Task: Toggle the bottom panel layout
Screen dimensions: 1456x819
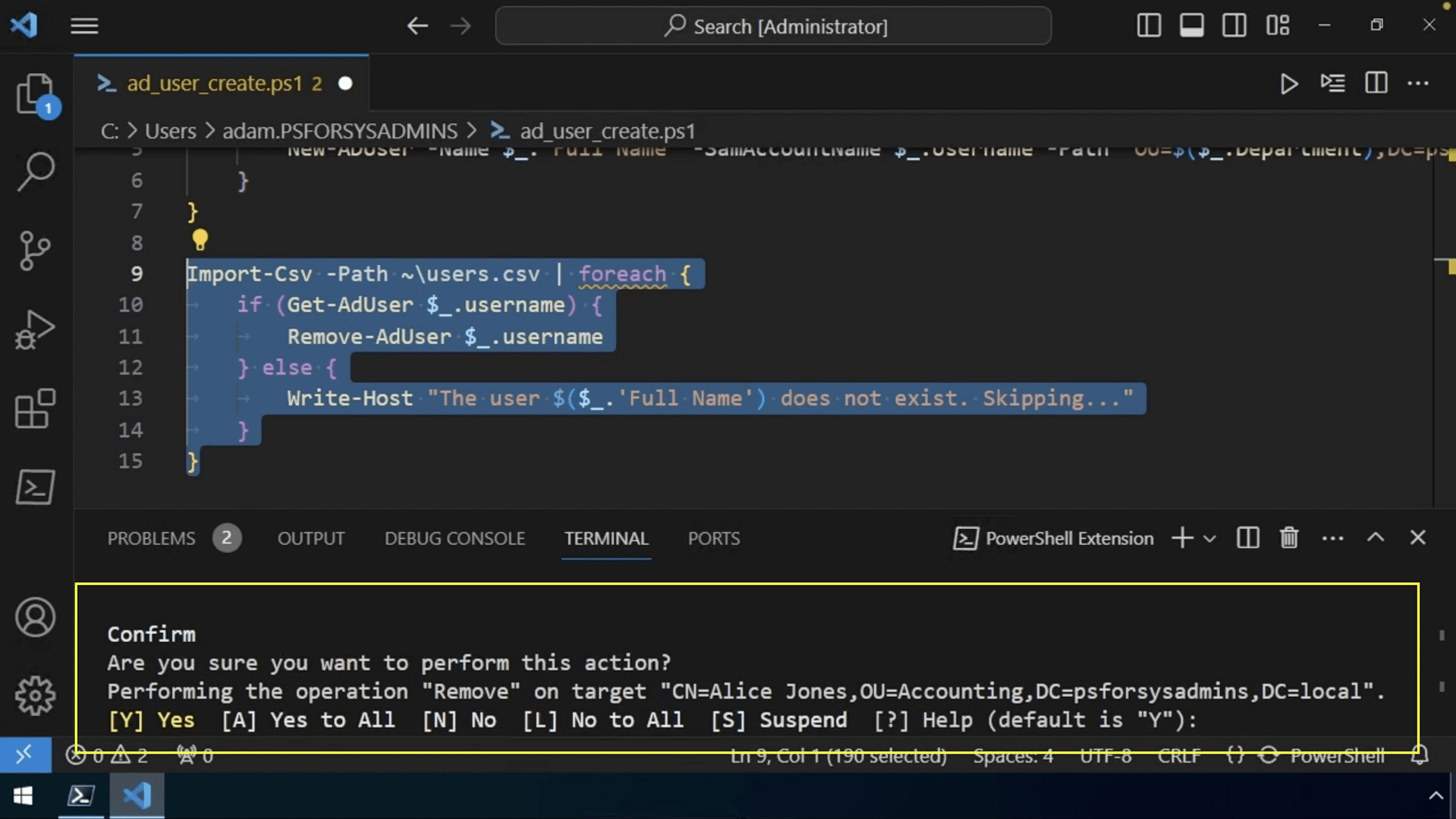Action: pyautogui.click(x=1191, y=26)
